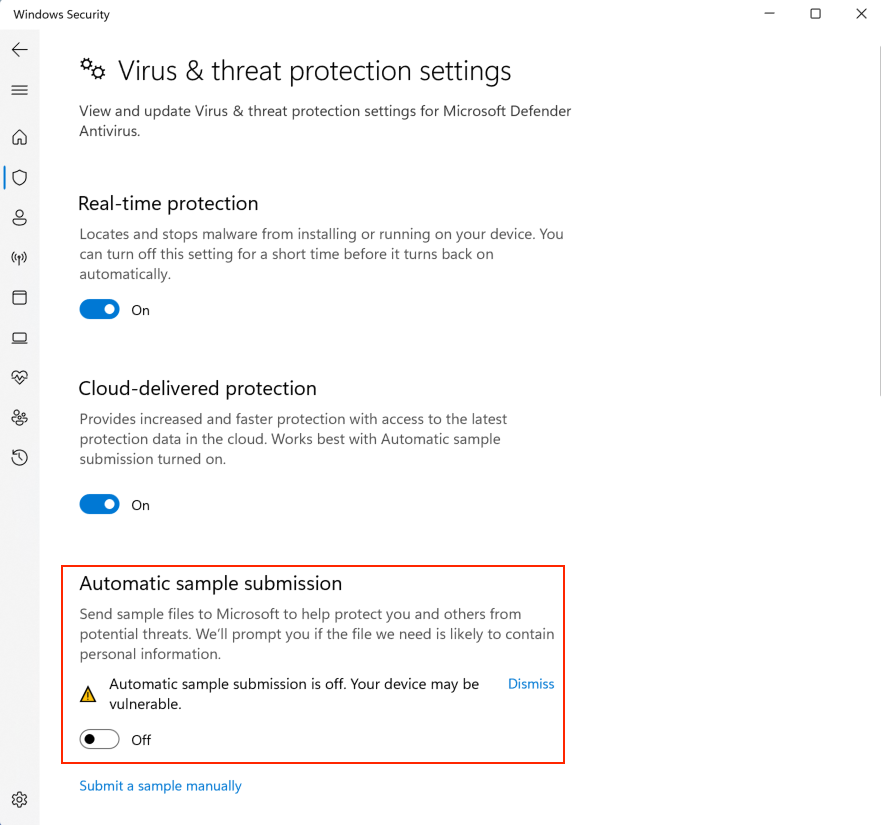Open App & browser control icon
Image resolution: width=881 pixels, height=825 pixels.
(19, 298)
